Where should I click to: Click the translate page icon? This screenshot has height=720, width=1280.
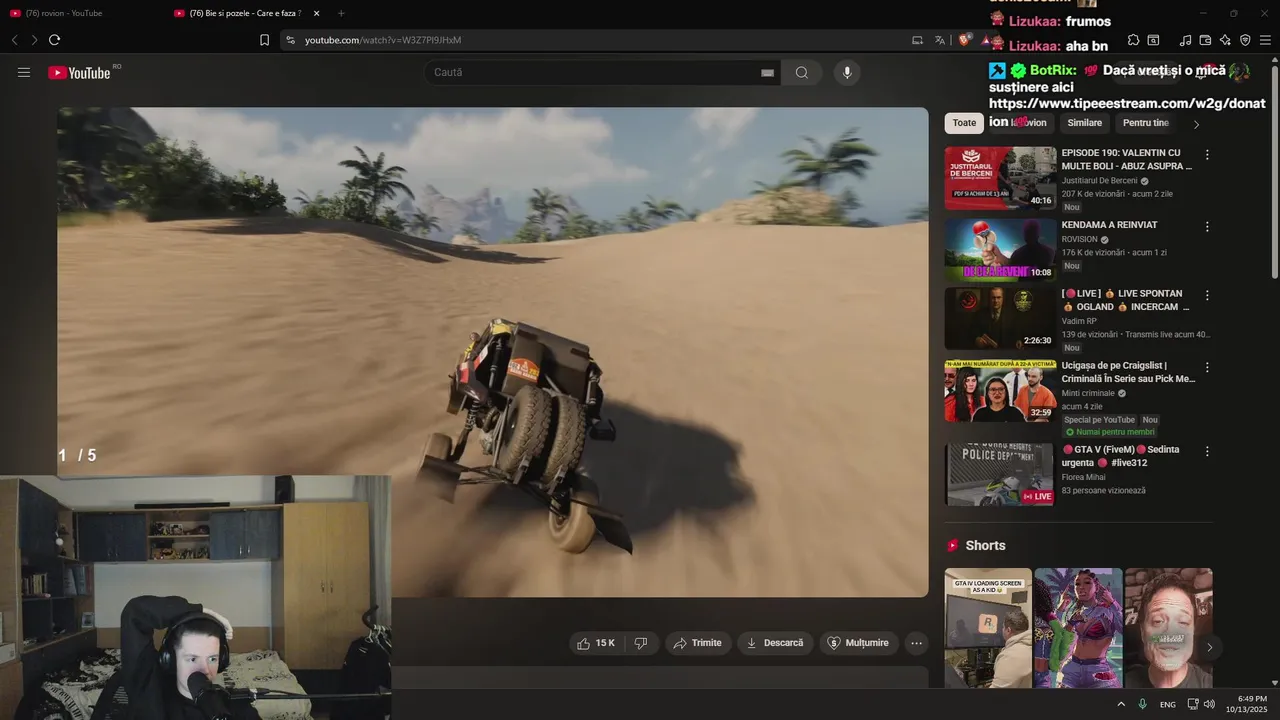pos(940,40)
